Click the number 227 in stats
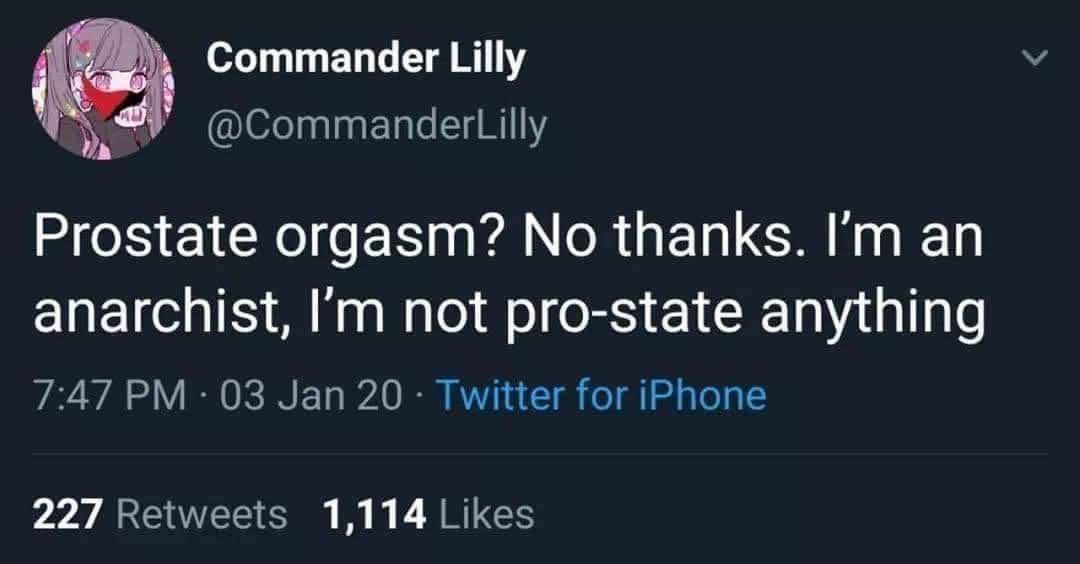 (x=69, y=514)
